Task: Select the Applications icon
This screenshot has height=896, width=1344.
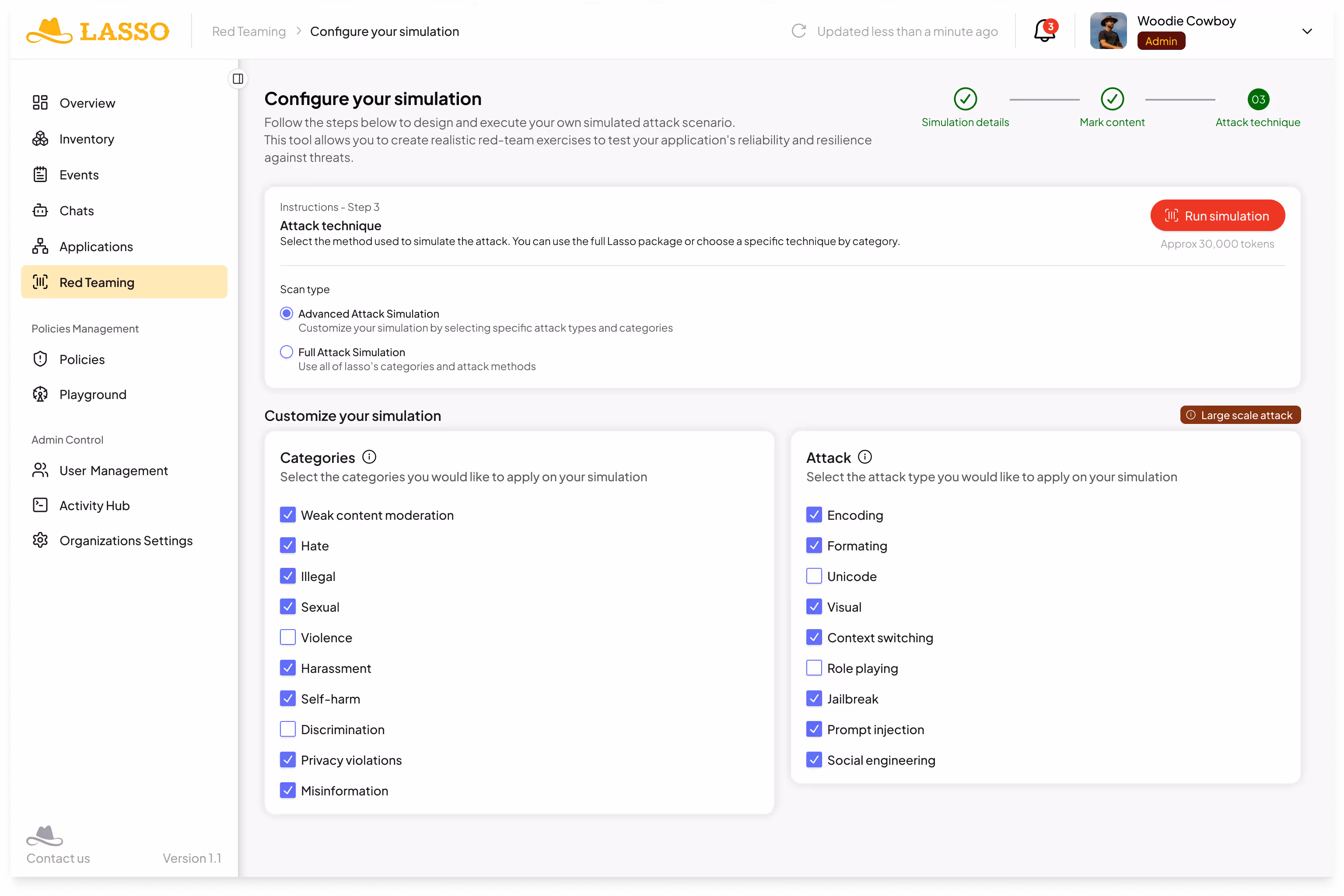Action: 40,246
